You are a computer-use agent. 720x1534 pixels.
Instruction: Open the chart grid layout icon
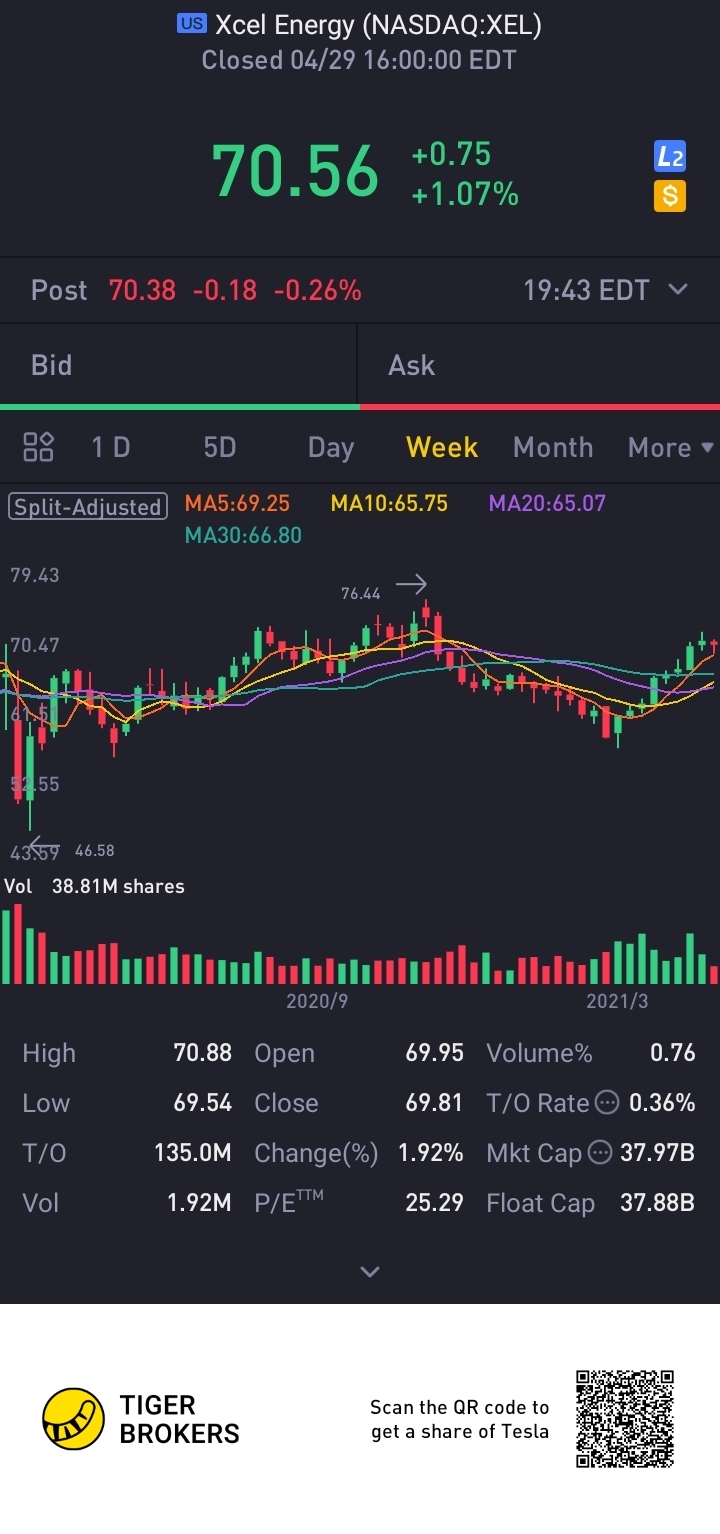tap(38, 447)
